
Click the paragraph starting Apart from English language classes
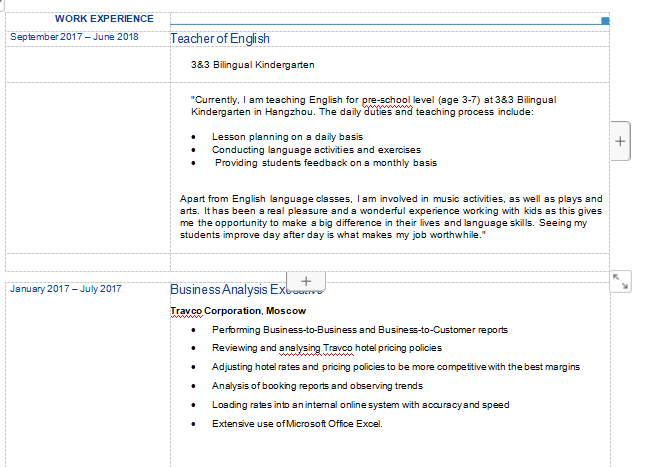[391, 217]
